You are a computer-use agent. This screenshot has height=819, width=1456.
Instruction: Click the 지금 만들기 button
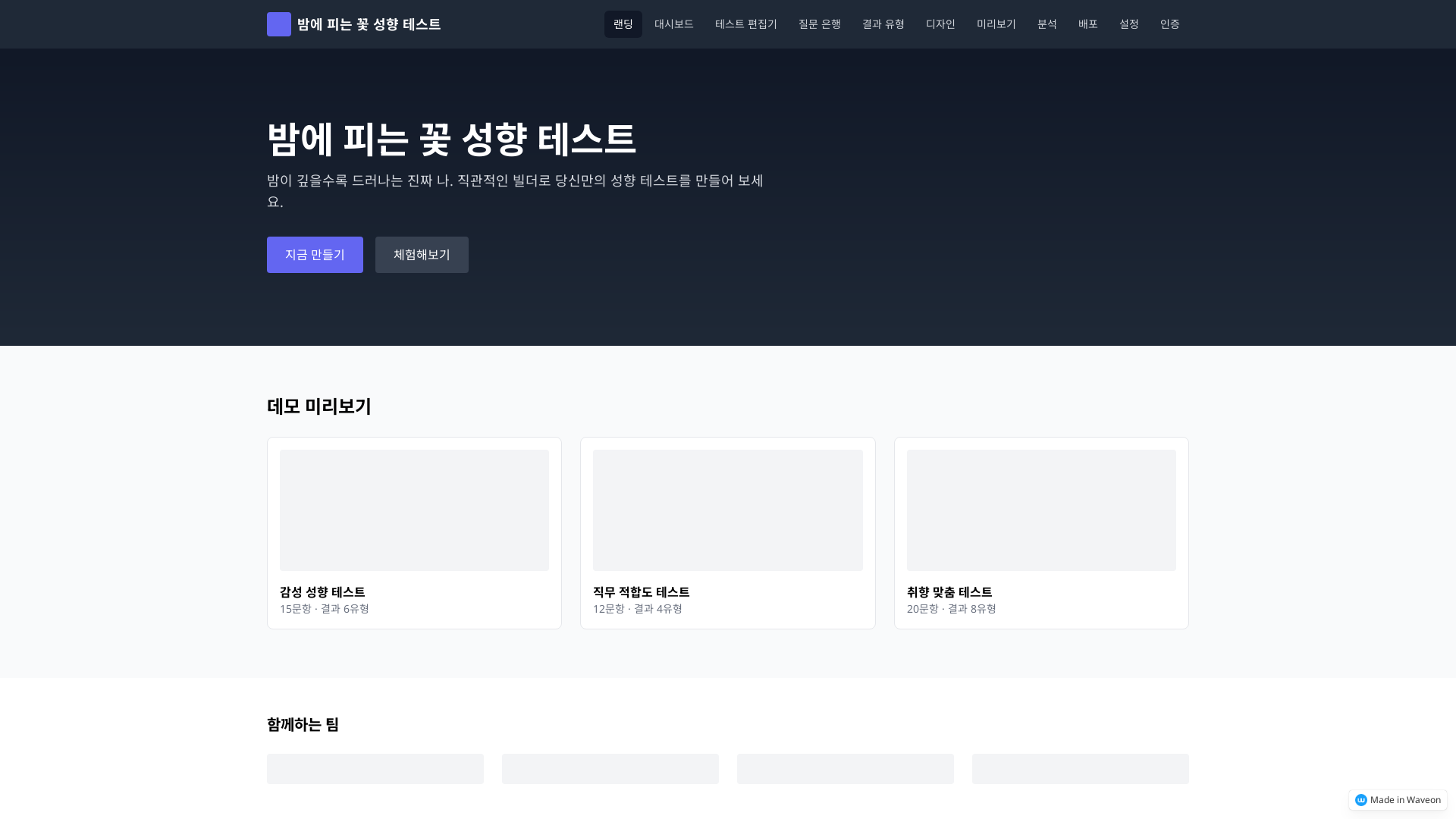pos(315,254)
